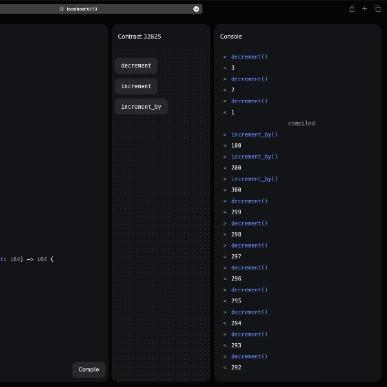The width and height of the screenshot is (387, 387).
Task: Select console result value 300
Action: 236,190
